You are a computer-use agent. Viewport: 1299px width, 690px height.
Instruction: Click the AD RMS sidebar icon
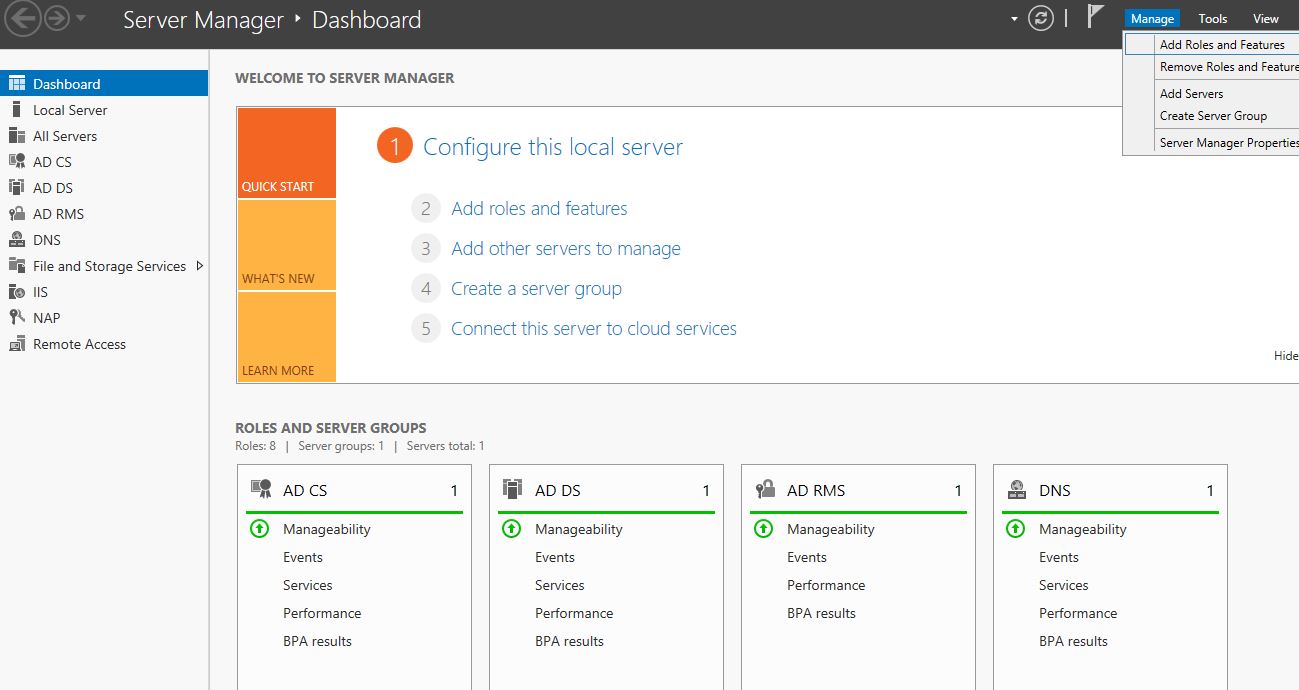coord(17,214)
